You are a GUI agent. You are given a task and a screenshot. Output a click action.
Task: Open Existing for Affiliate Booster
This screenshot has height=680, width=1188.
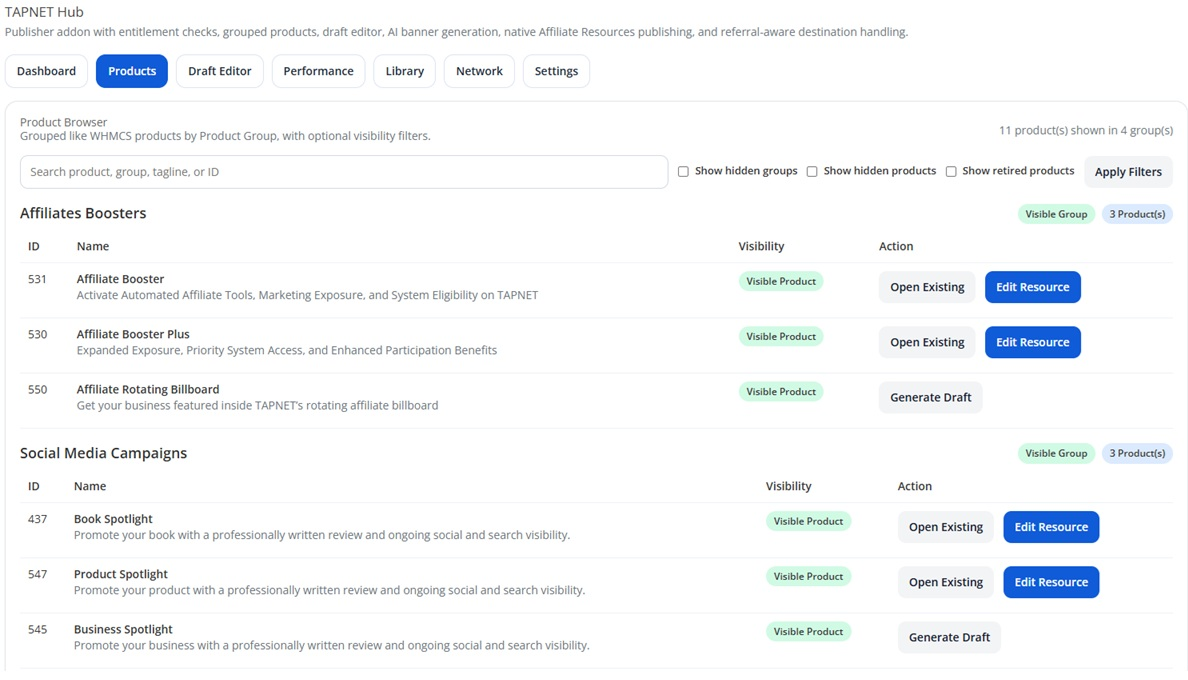pos(927,287)
